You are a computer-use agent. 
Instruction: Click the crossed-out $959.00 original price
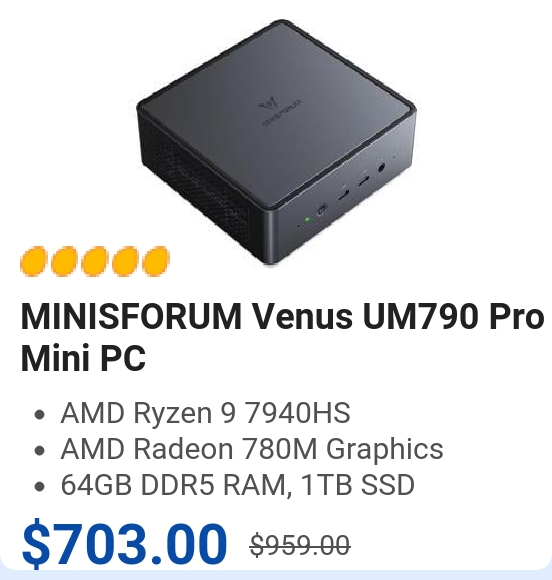(x=300, y=544)
